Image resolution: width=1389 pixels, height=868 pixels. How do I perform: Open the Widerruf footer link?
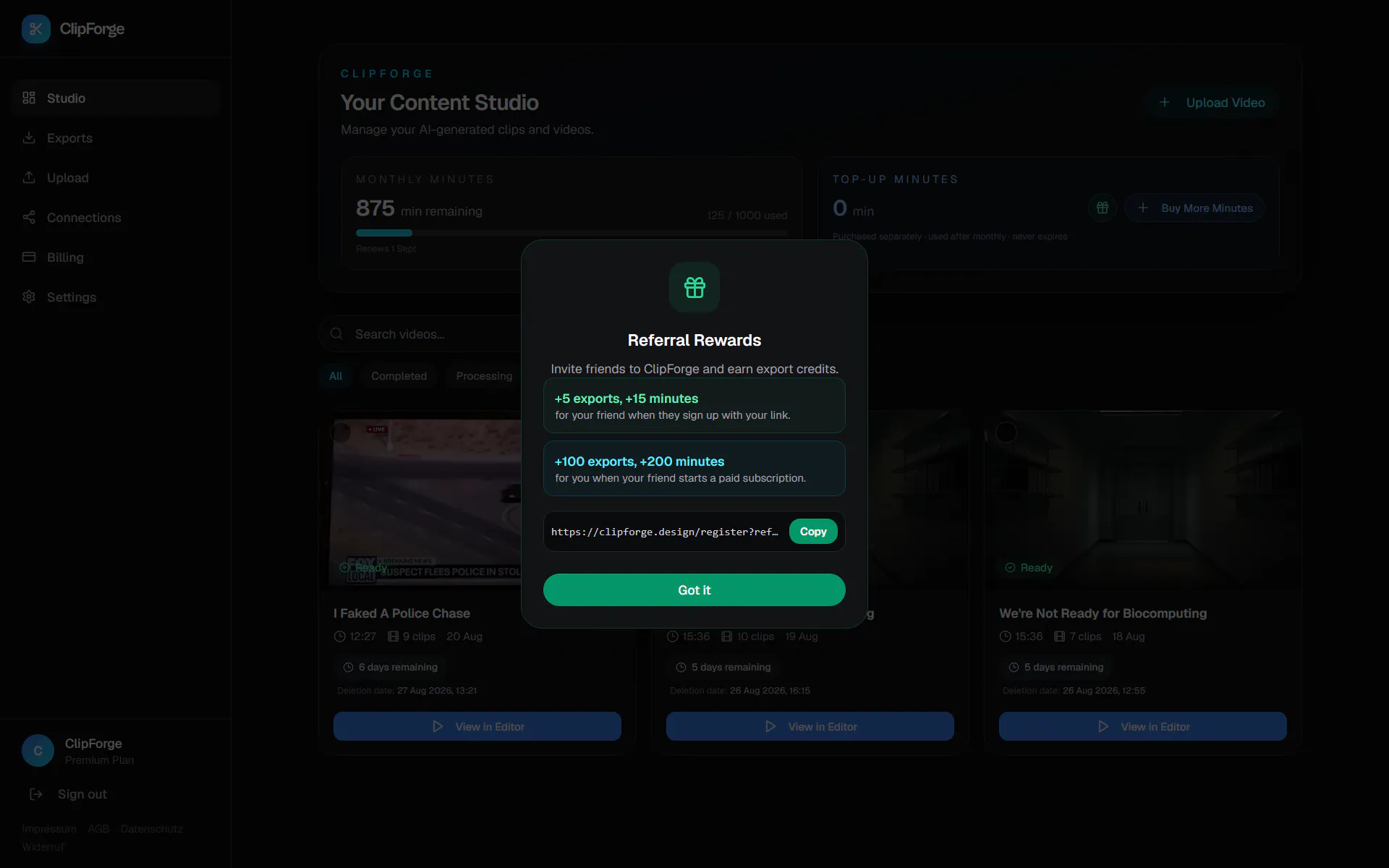pyautogui.click(x=43, y=847)
